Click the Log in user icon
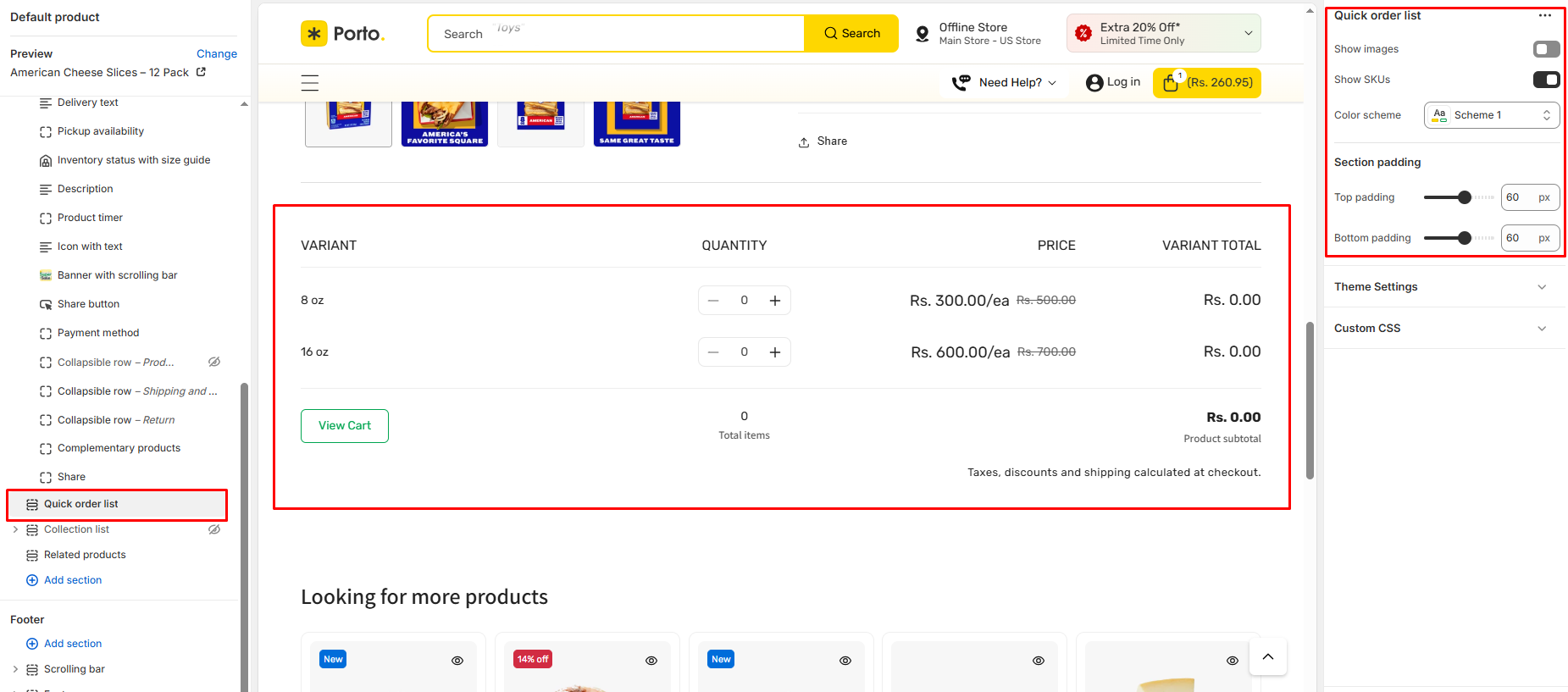Viewport: 1568px width, 692px height. [x=1094, y=82]
